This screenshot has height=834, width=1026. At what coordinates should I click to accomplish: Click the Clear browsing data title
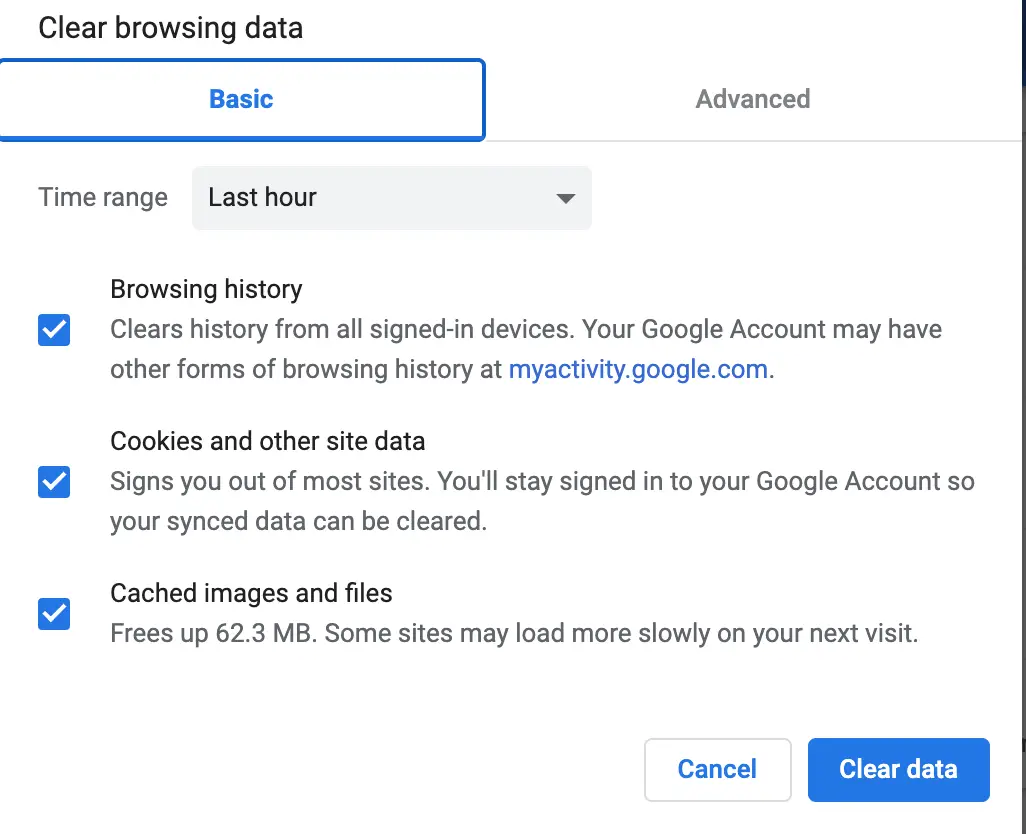[170, 29]
